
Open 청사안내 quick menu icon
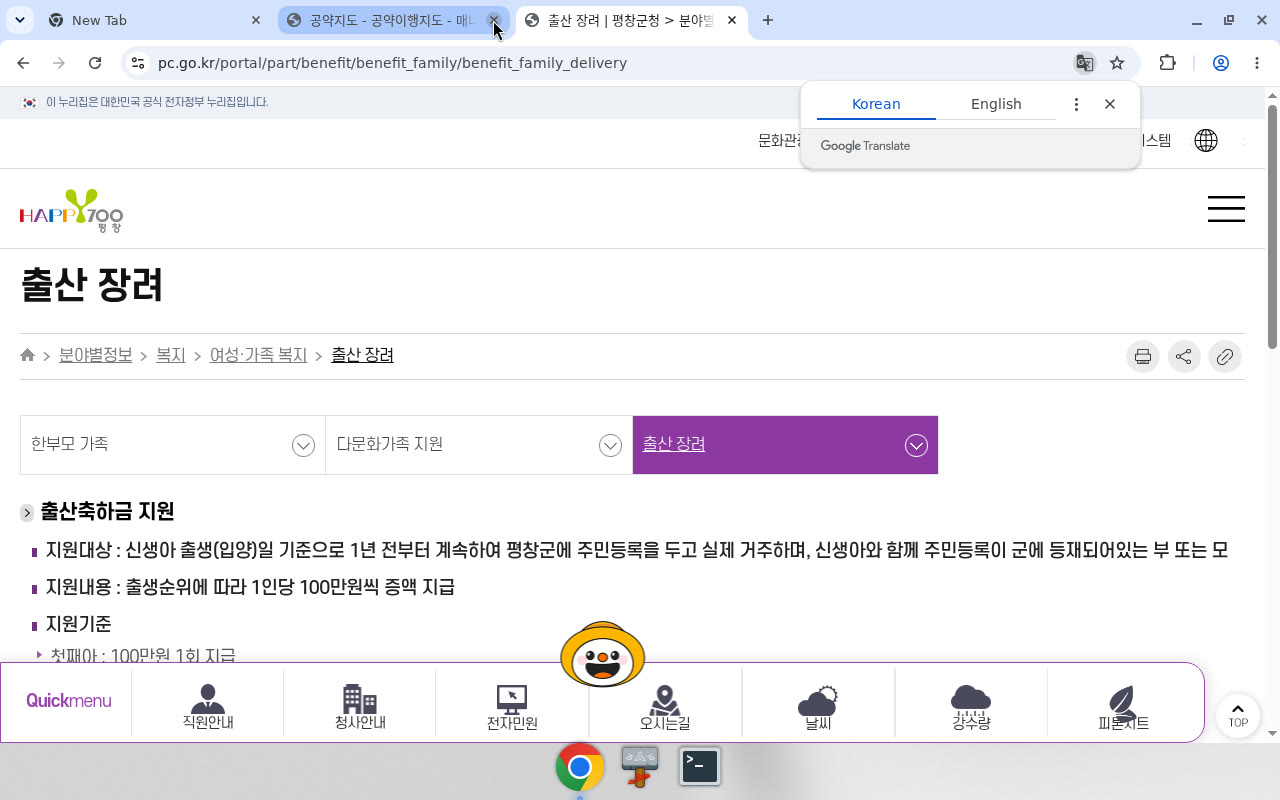tap(360, 707)
